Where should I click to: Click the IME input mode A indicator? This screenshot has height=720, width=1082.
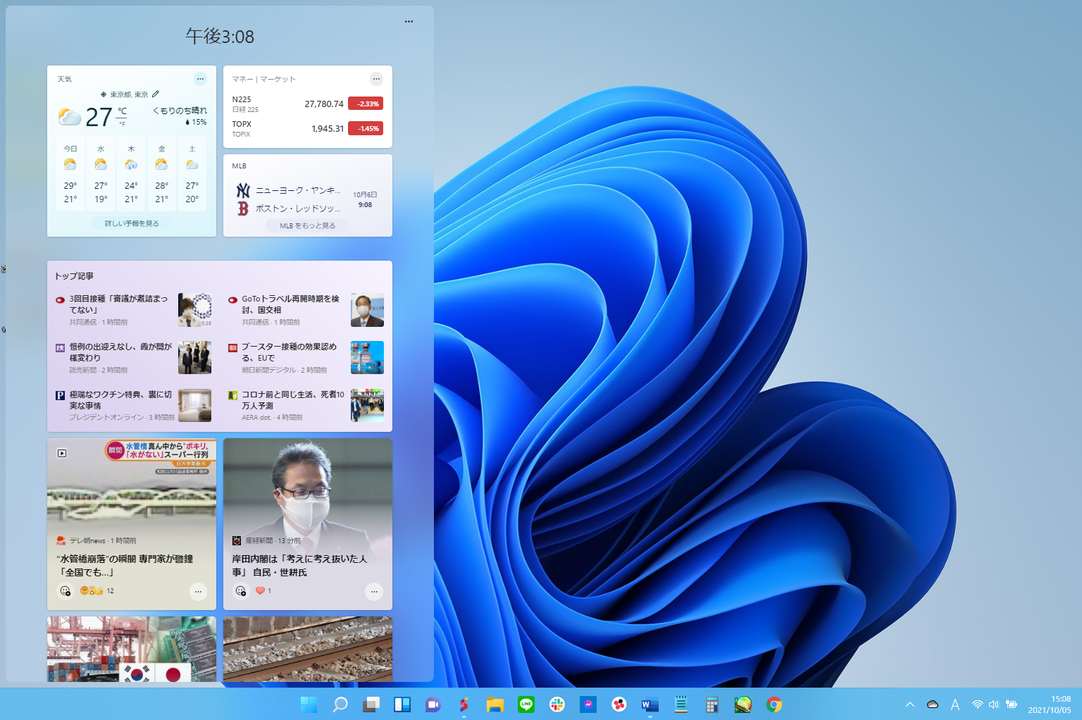[955, 704]
